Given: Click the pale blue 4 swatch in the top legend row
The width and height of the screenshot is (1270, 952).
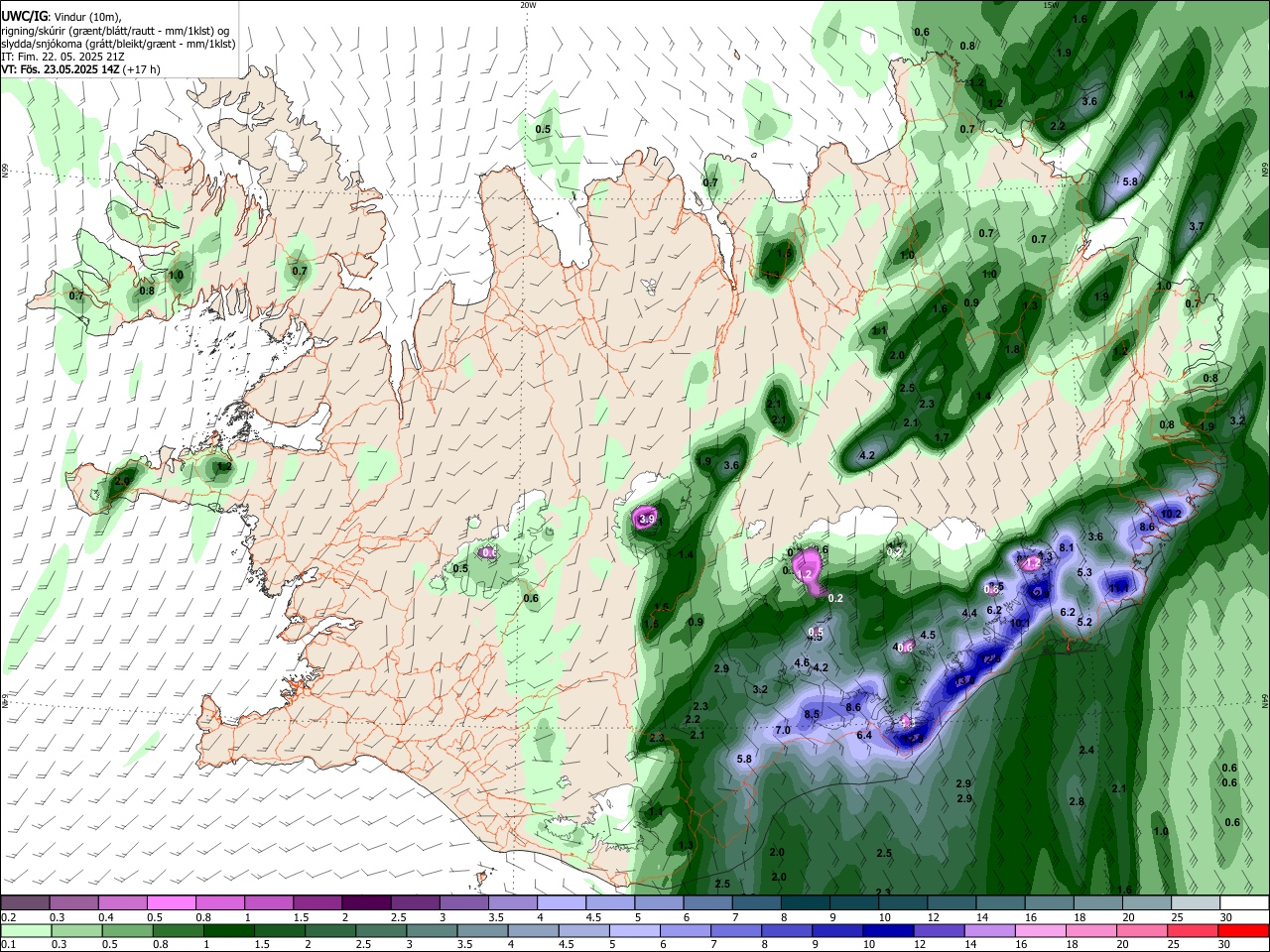Looking at the screenshot, I should pyautogui.click(x=561, y=903).
